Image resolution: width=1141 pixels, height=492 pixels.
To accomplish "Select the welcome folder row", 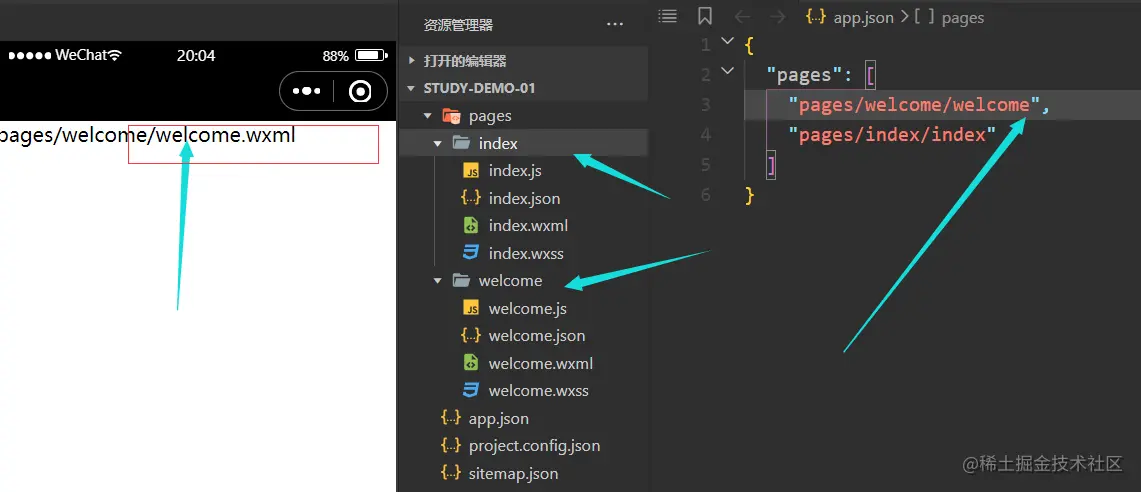I will pyautogui.click(x=523, y=281).
